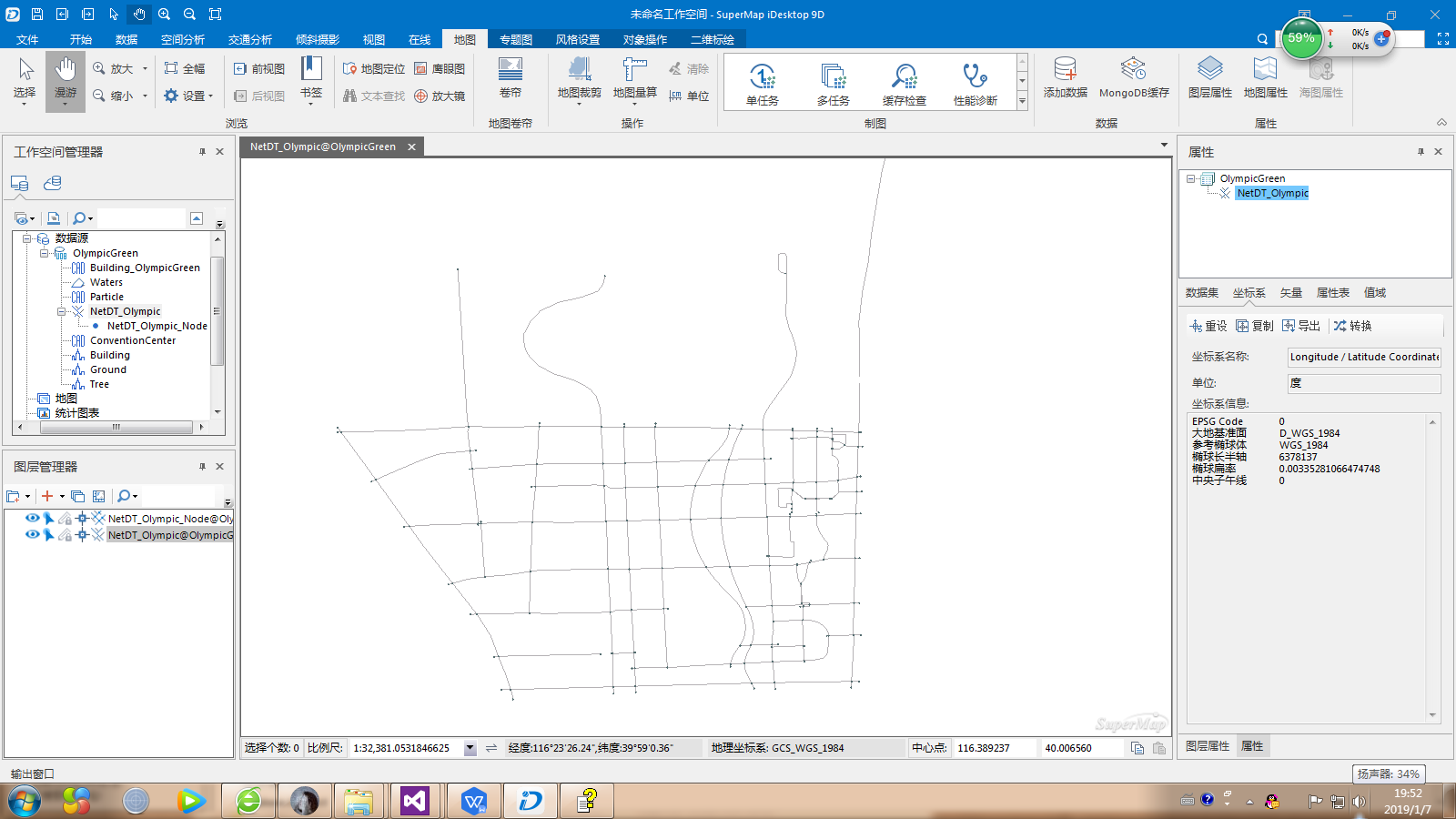Activate the 漫游 pan hand tool
1456x819 pixels.
click(65, 80)
